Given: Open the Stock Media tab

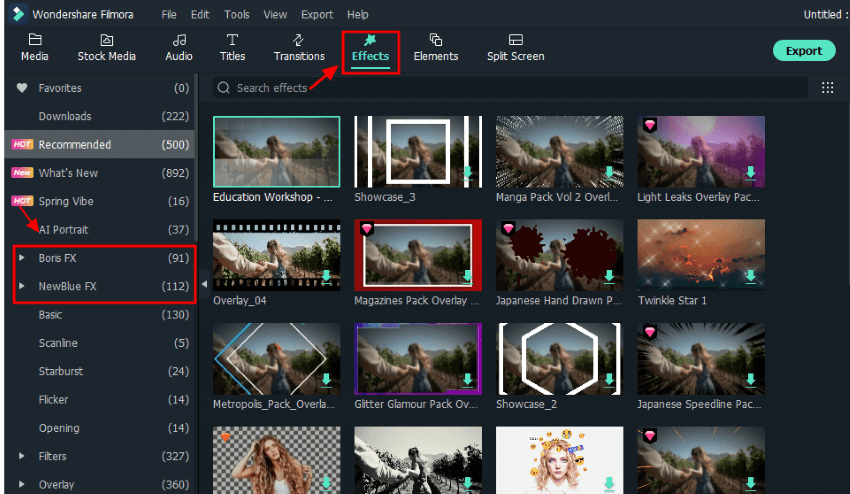Looking at the screenshot, I should 106,48.
